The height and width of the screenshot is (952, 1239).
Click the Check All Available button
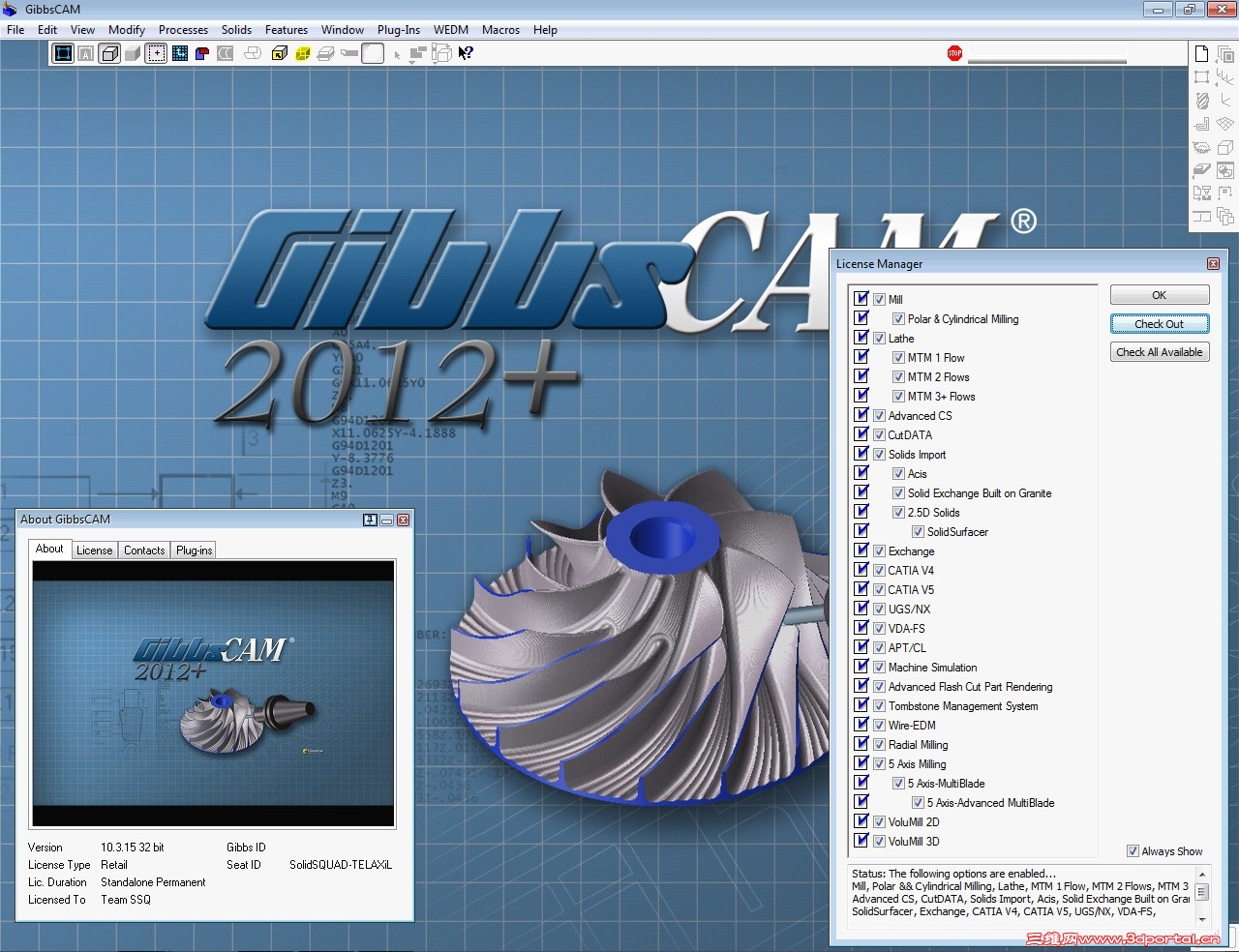1160,352
